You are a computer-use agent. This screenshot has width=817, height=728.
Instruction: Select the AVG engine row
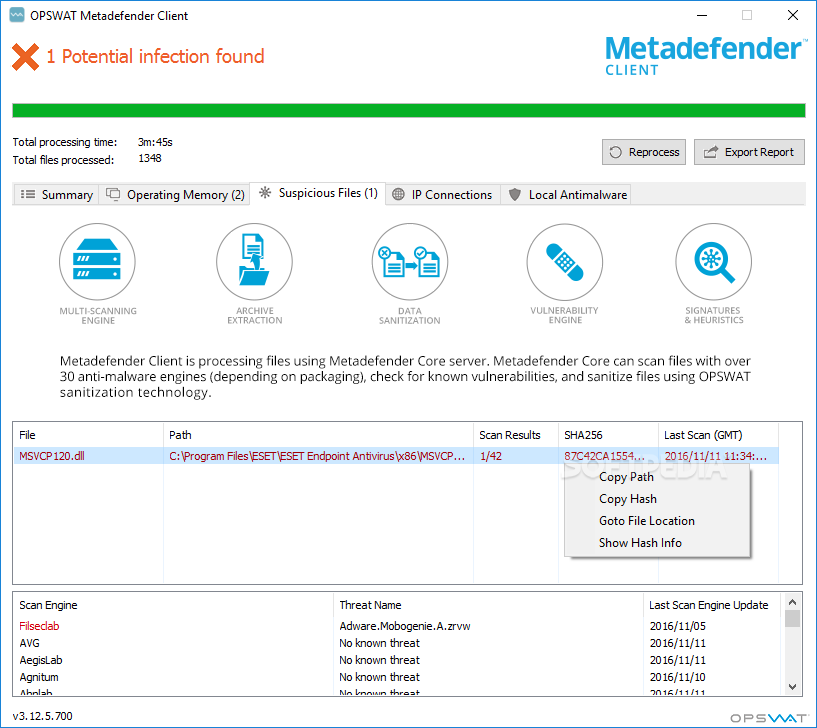(399, 643)
